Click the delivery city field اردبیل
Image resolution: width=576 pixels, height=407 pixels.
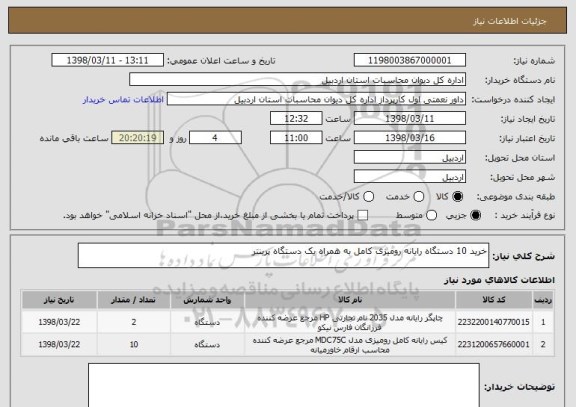[410, 177]
